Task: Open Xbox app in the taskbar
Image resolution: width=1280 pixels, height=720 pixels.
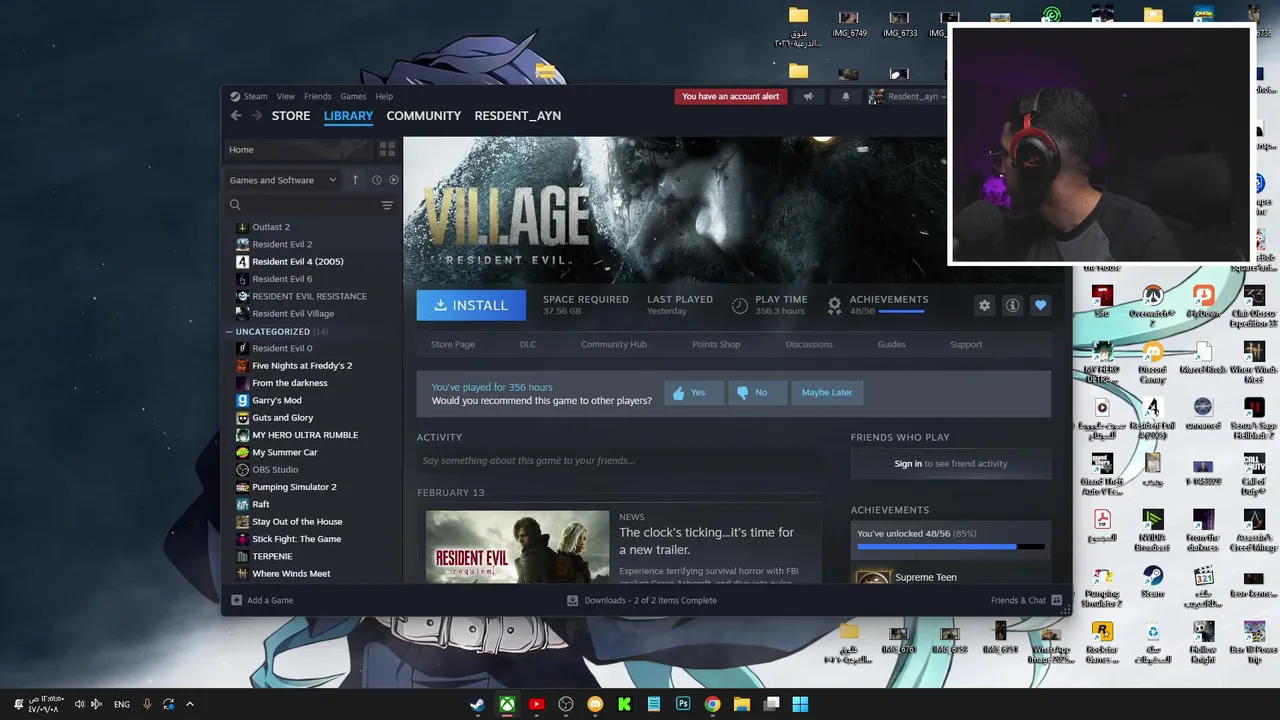Action: pos(508,704)
